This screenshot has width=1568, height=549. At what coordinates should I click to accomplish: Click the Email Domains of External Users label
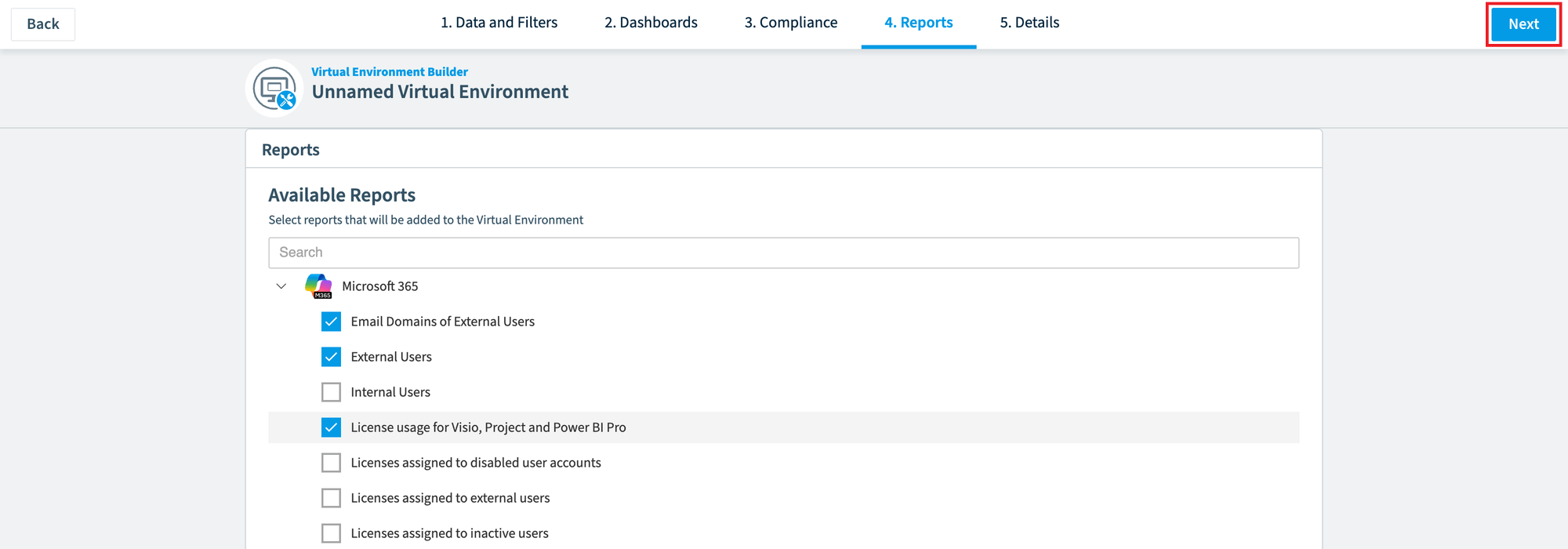point(443,322)
